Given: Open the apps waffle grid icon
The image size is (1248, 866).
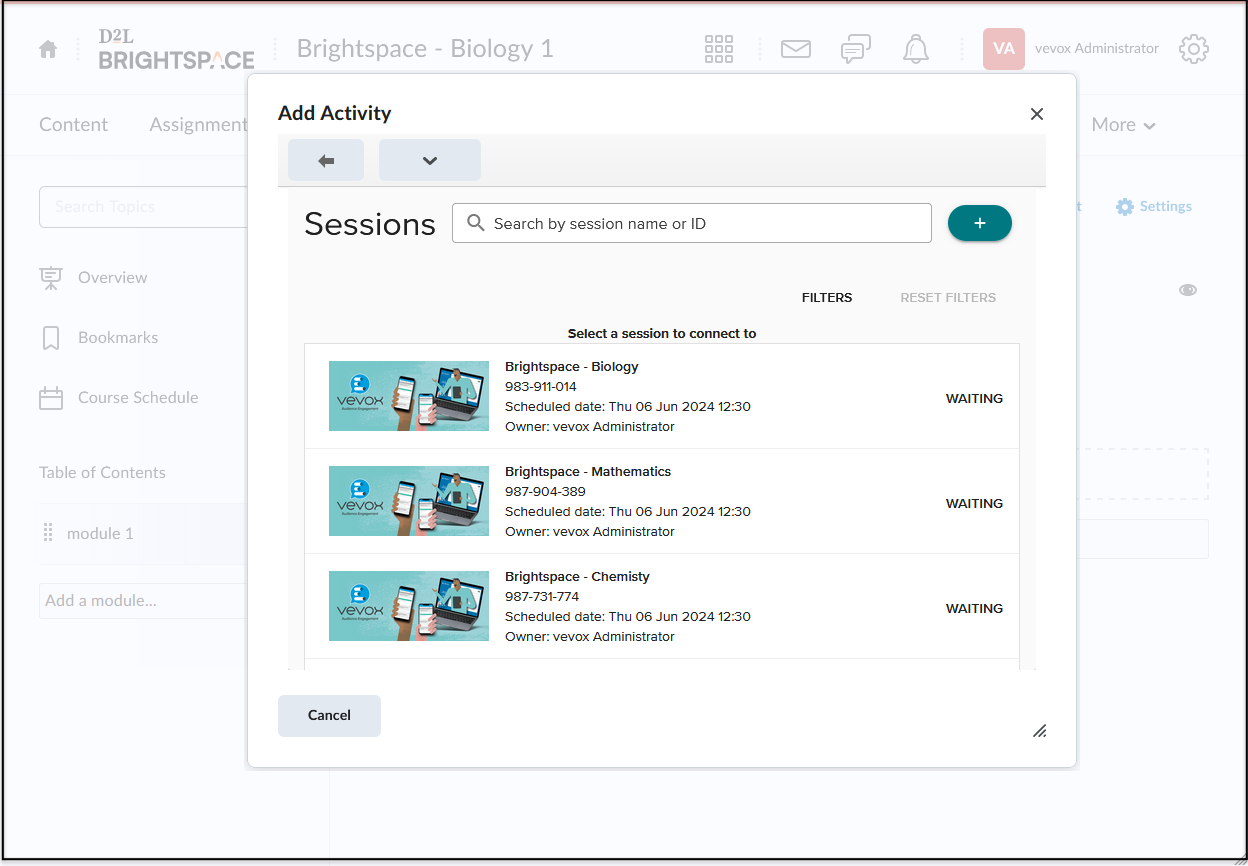Looking at the screenshot, I should click(718, 48).
